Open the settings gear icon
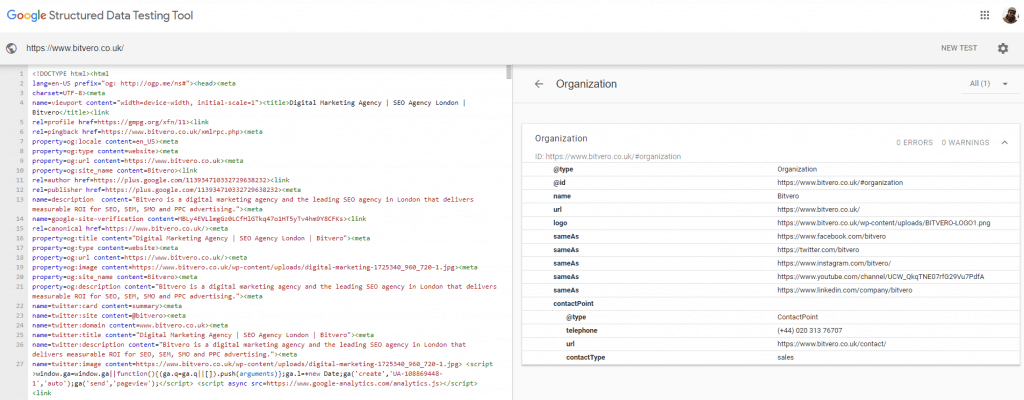 [1003, 48]
